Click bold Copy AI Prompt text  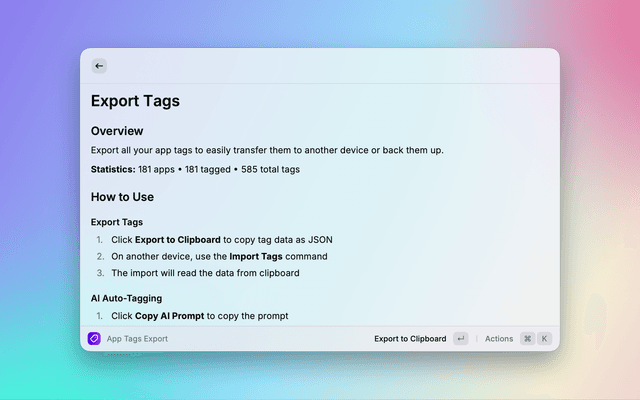click(170, 316)
